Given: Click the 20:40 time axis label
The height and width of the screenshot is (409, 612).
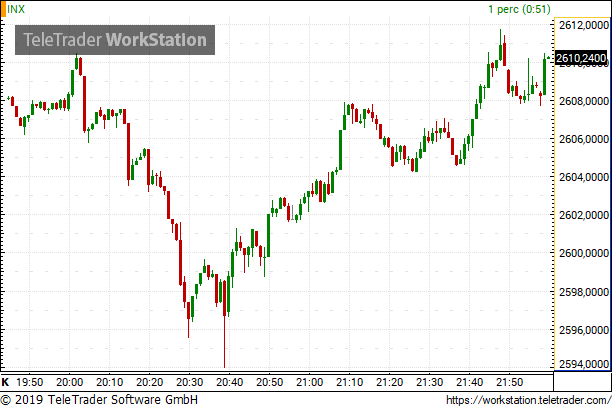Looking at the screenshot, I should (x=230, y=382).
